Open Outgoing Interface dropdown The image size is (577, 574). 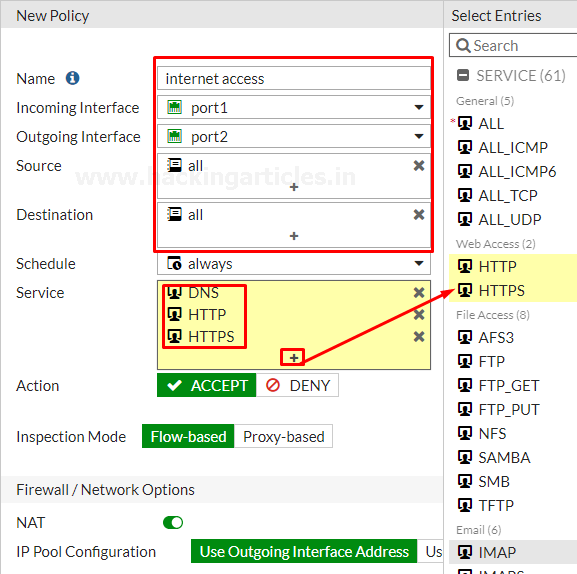(x=419, y=137)
